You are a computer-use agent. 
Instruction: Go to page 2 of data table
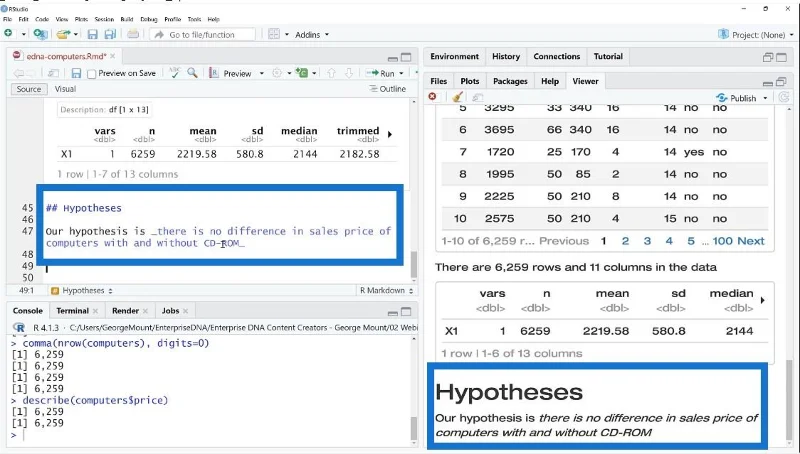click(625, 241)
